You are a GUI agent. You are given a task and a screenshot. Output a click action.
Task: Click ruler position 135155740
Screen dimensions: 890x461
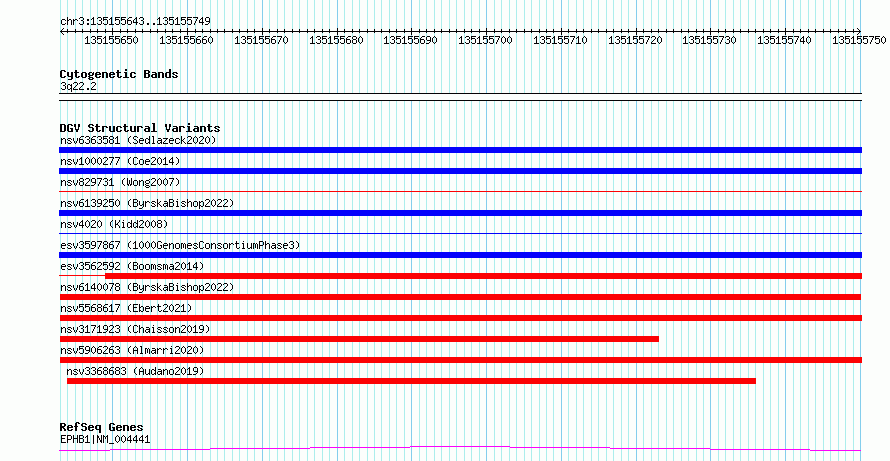(784, 40)
